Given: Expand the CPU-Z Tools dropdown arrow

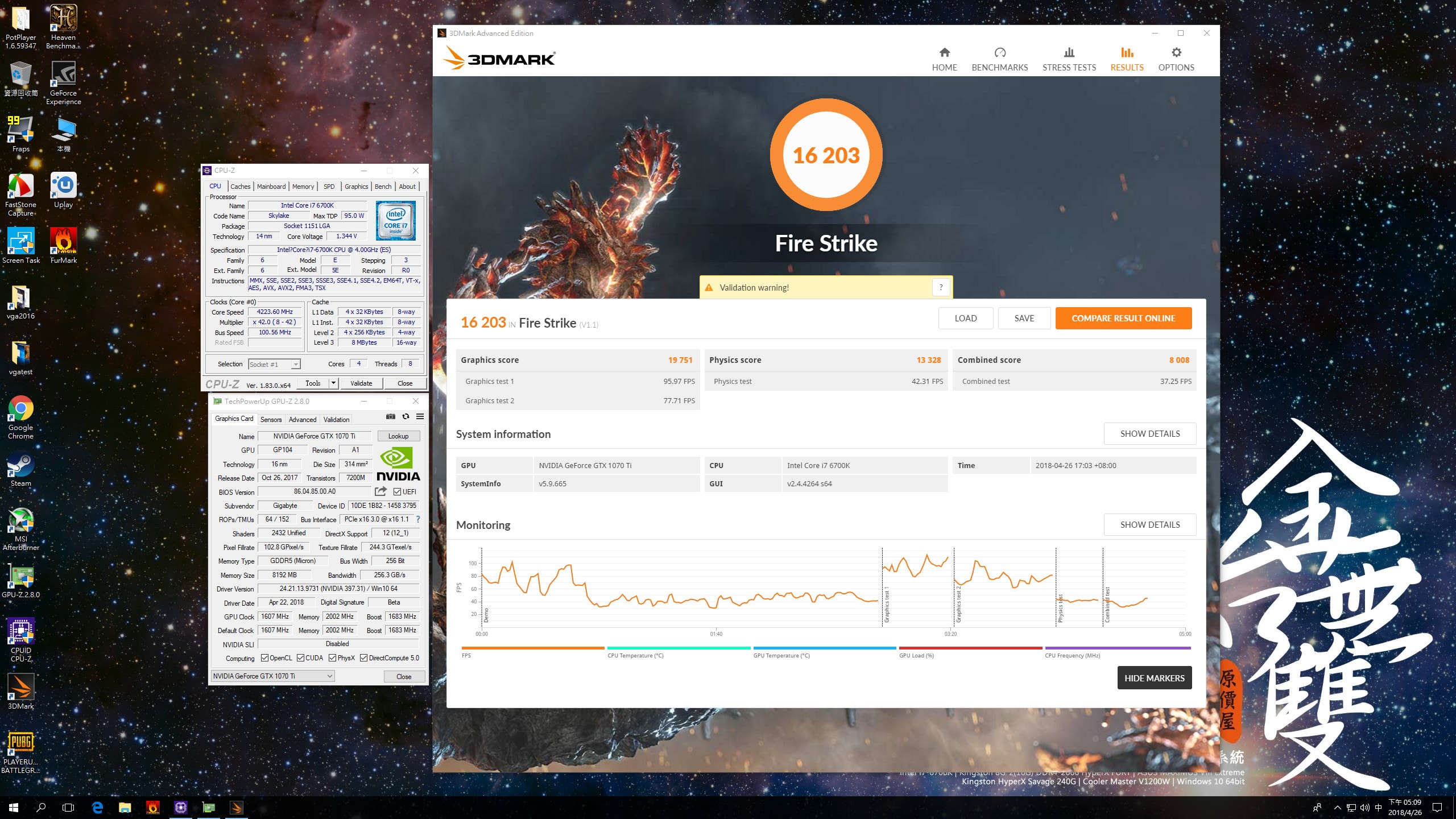Looking at the screenshot, I should pos(334,383).
